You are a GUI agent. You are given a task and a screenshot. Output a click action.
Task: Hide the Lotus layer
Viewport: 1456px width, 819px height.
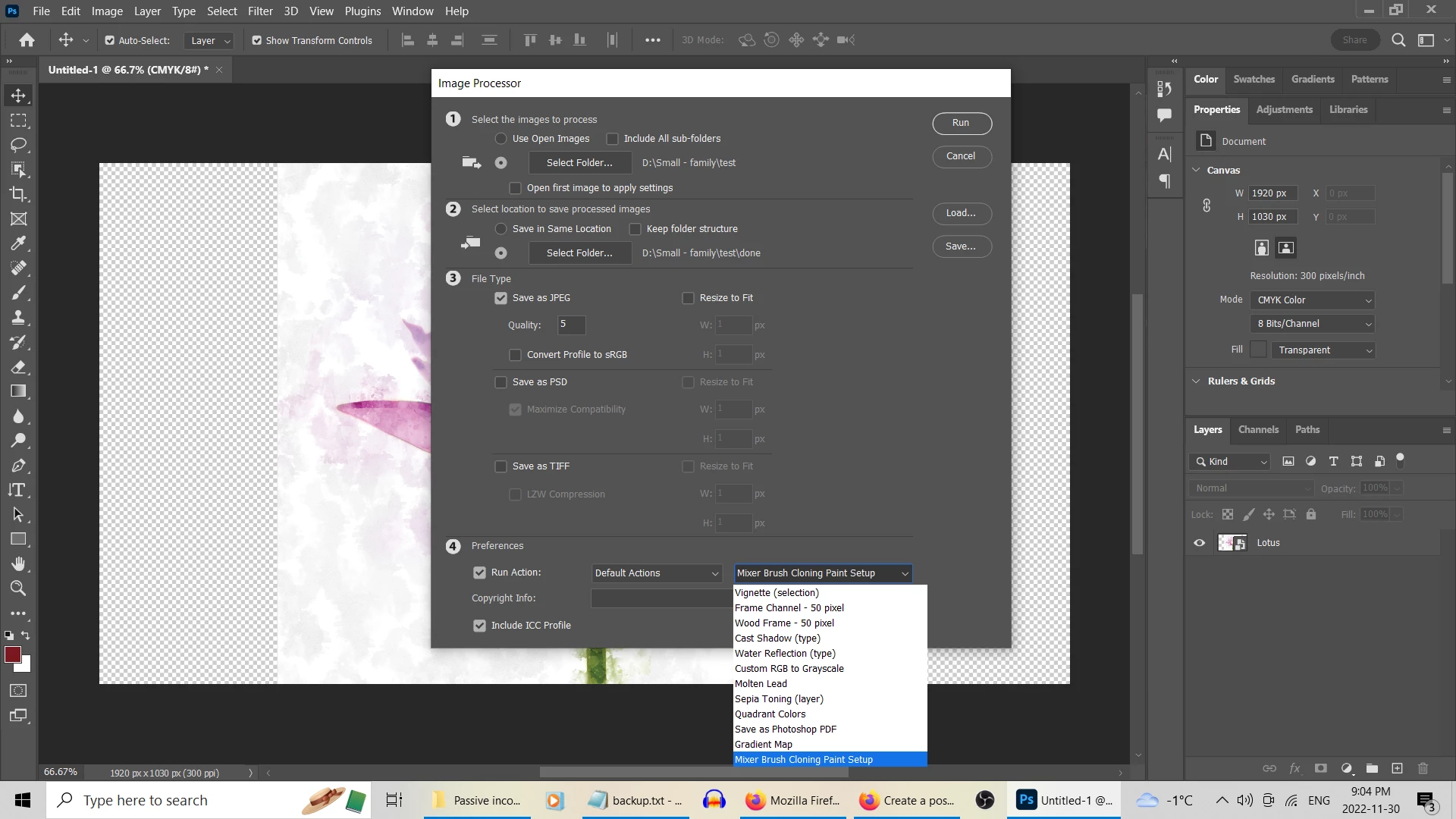coord(1199,543)
